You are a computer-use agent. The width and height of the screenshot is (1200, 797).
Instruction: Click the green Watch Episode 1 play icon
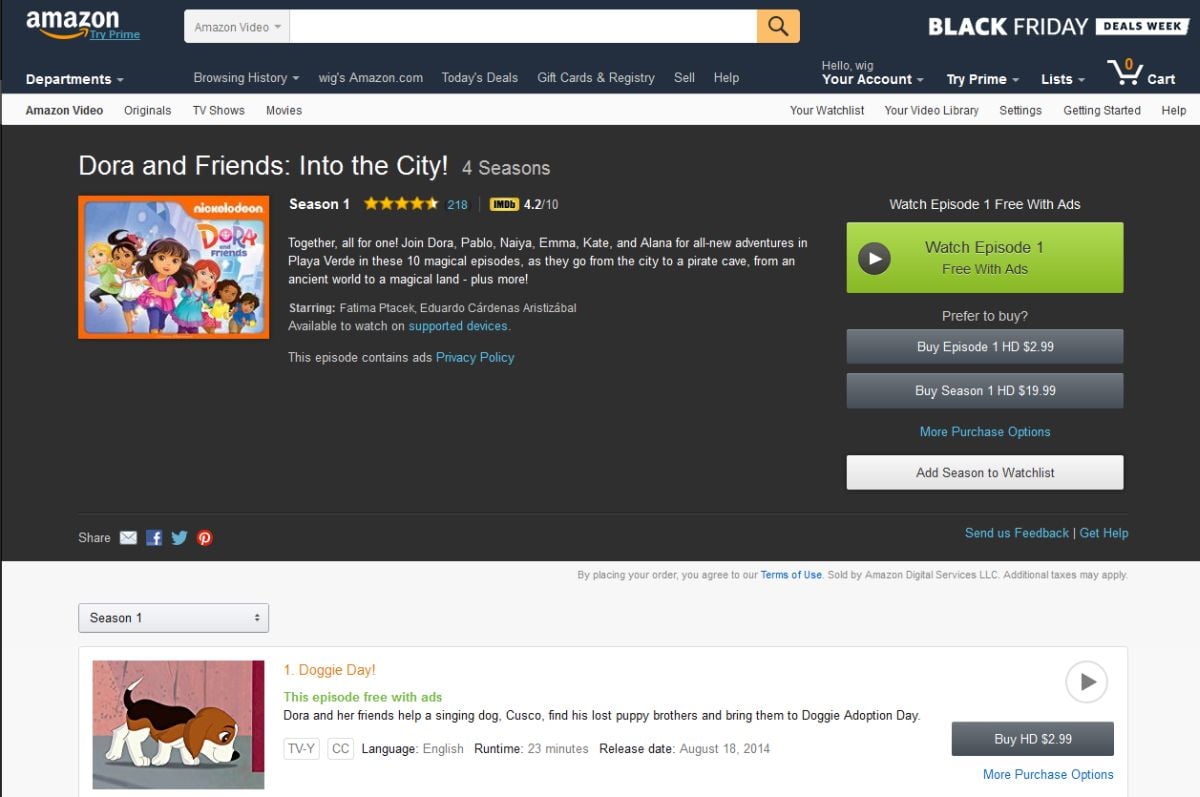[x=874, y=258]
